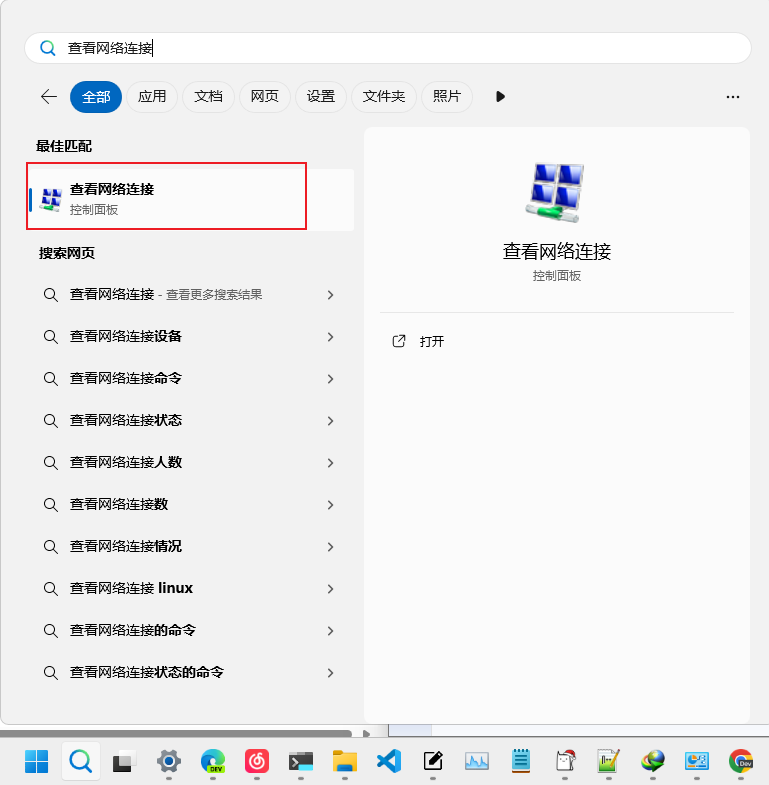The image size is (769, 785).
Task: Click the 查看网络连接 title in preview pane
Action: 557,251
